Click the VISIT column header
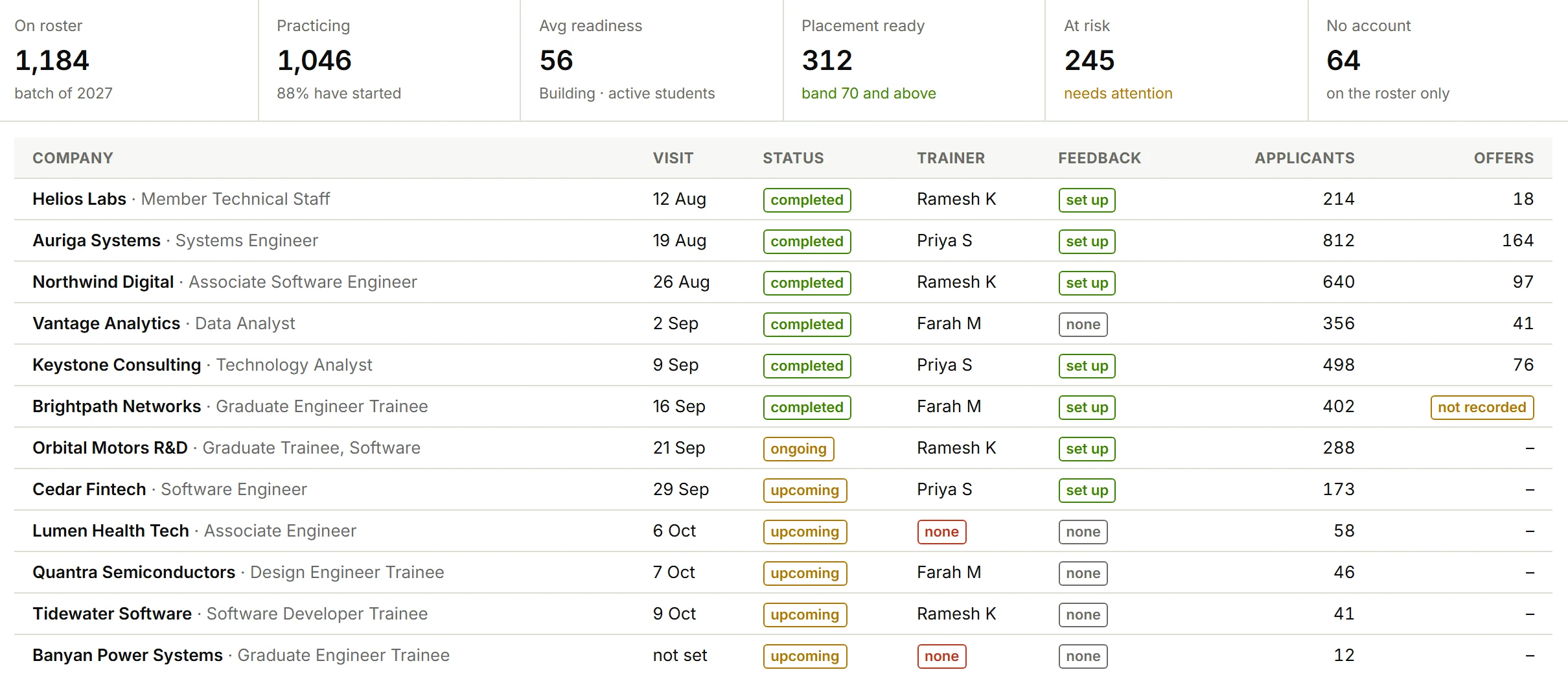 tap(673, 158)
